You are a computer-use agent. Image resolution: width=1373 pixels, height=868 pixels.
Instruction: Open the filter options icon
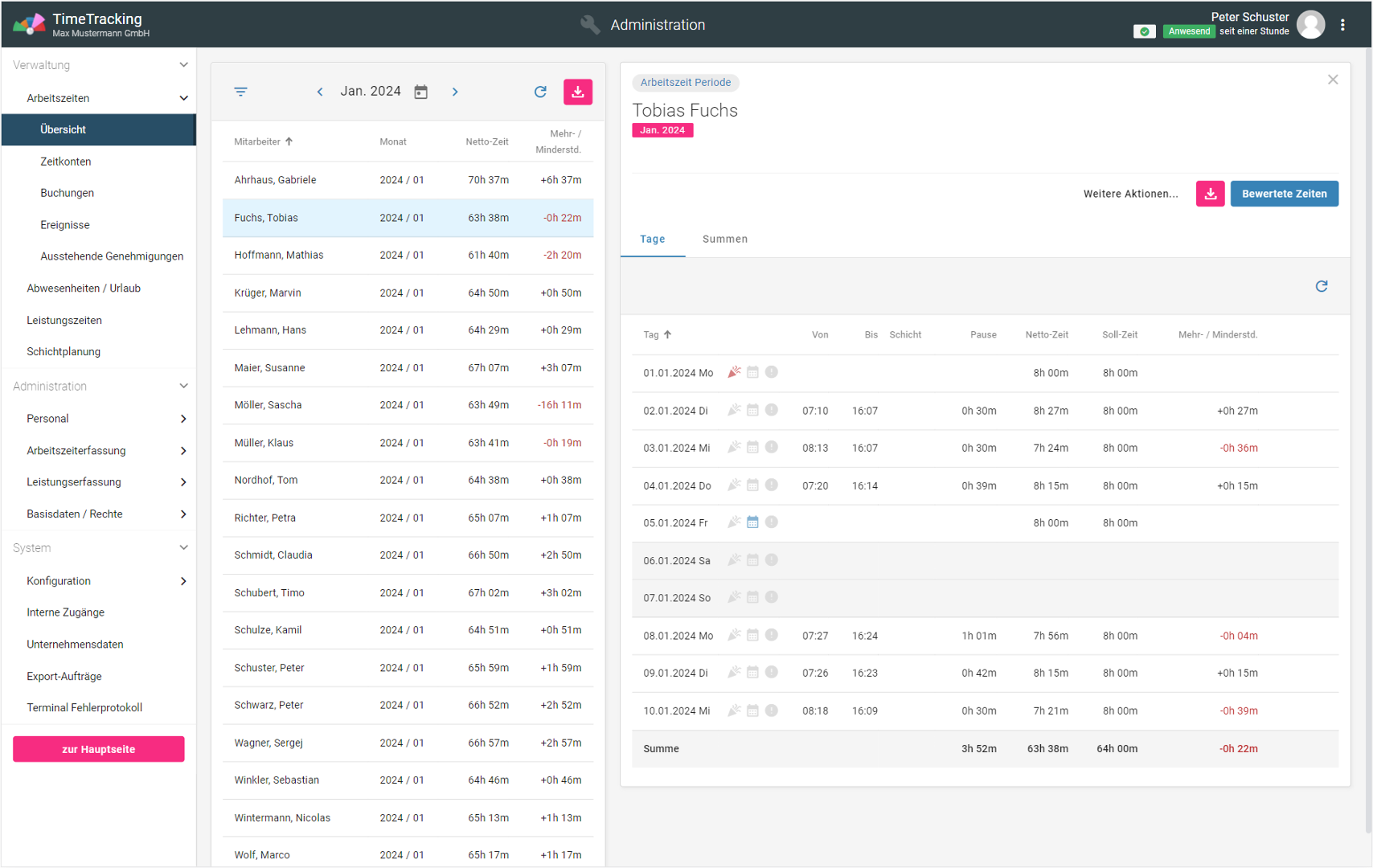point(240,92)
